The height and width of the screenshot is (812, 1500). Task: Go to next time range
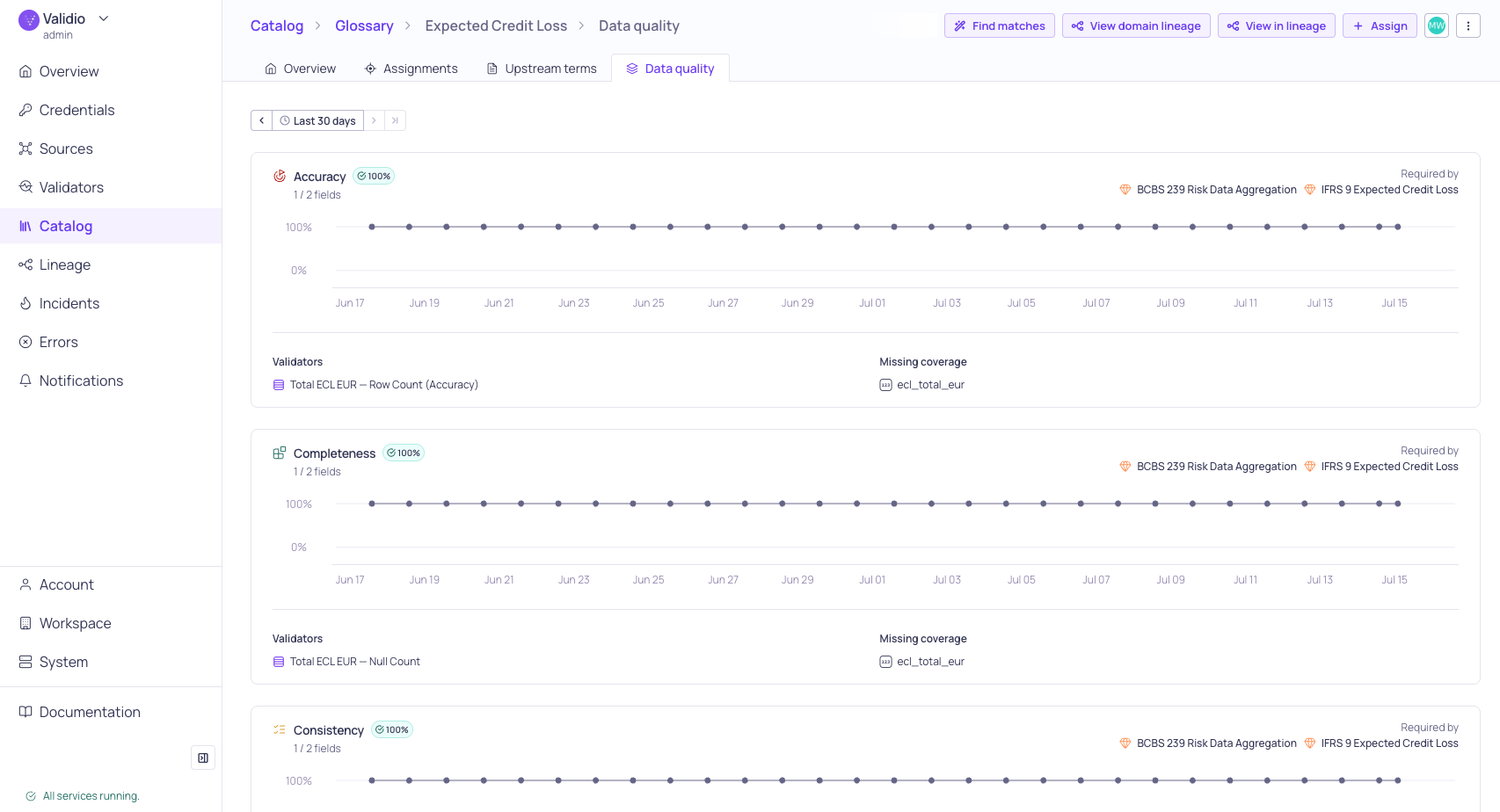pyautogui.click(x=374, y=120)
